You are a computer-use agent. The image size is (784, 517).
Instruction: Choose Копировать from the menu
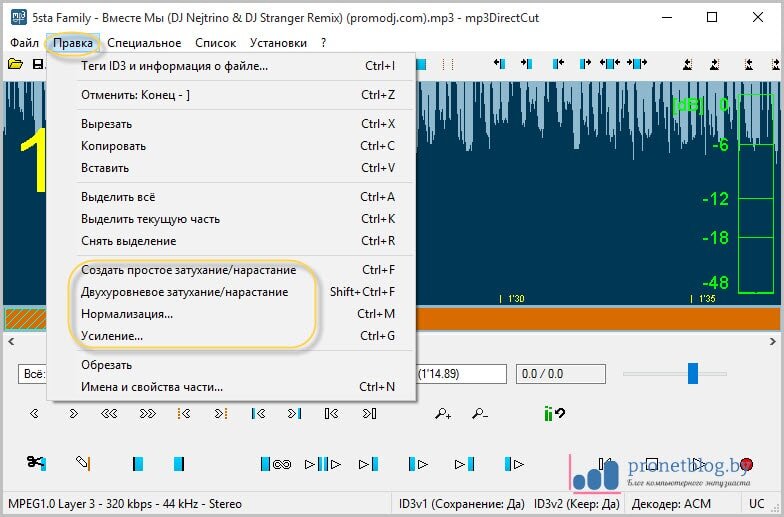pos(231,146)
